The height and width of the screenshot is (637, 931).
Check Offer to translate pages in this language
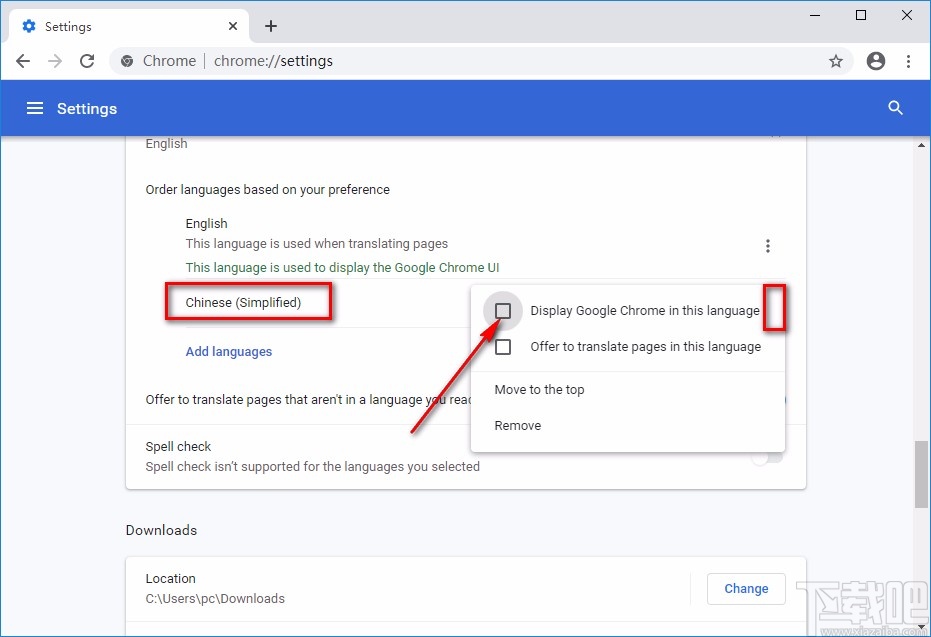503,347
